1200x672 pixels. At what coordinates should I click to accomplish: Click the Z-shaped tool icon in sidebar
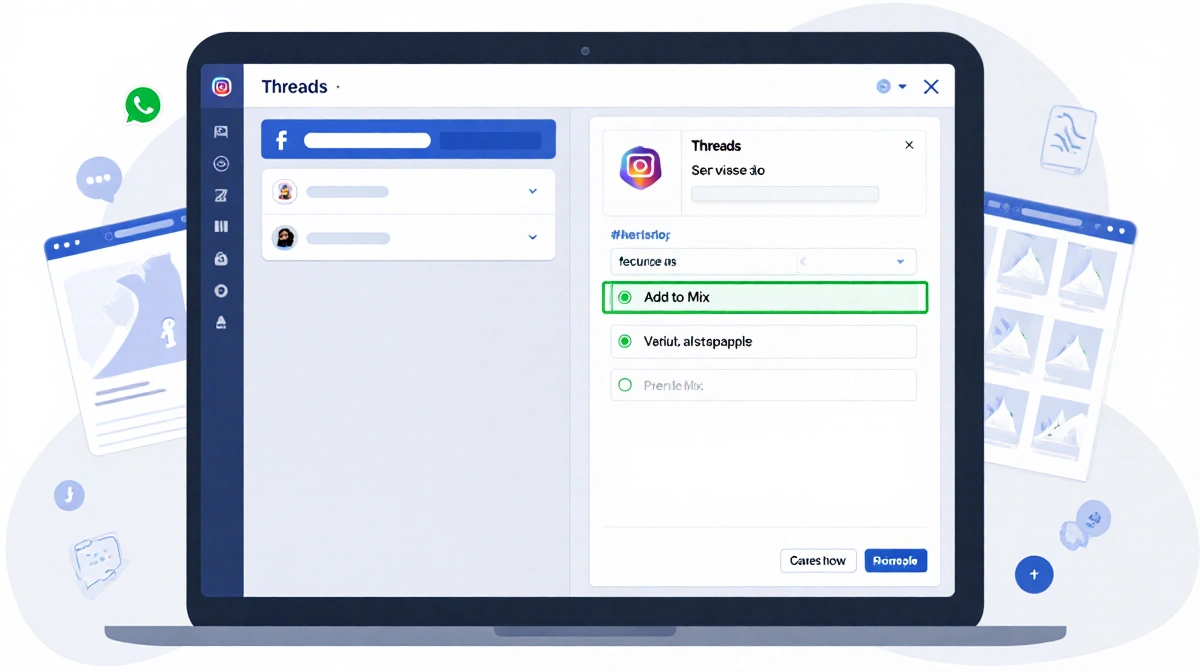pos(221,195)
